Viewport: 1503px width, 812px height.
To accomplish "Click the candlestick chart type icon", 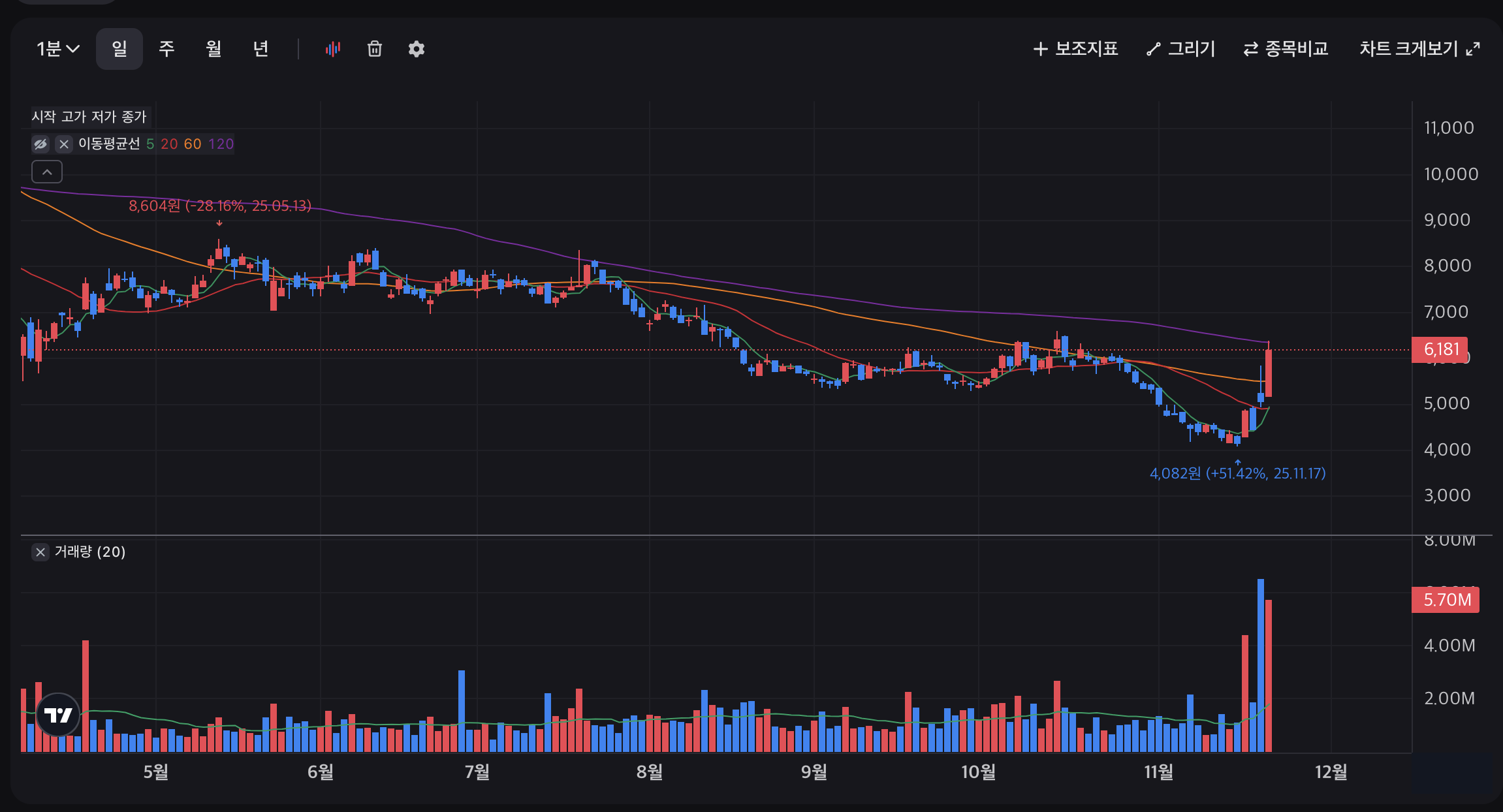I will point(333,49).
